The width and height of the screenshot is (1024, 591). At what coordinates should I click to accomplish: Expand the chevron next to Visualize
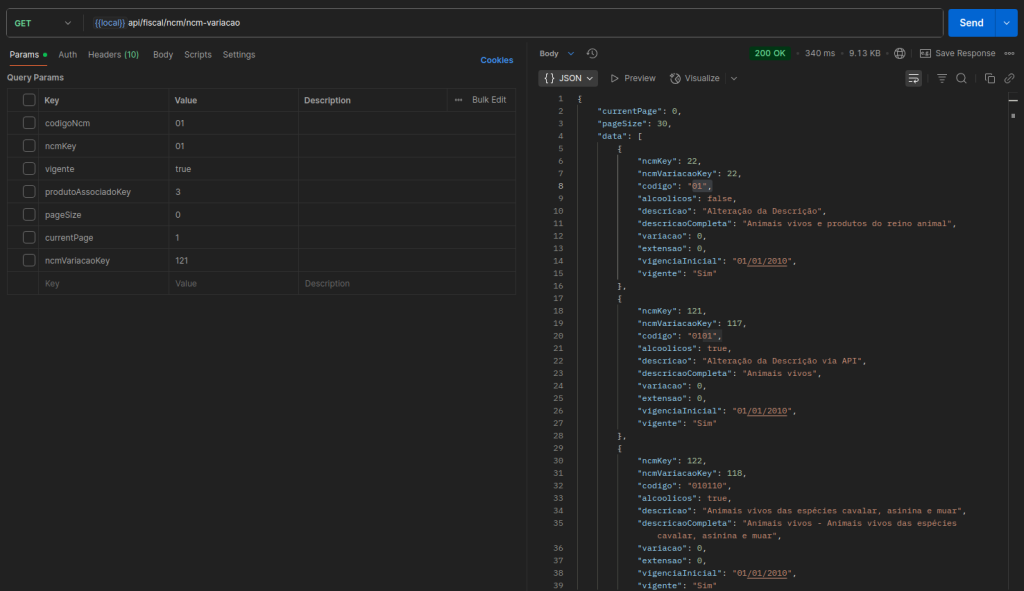click(734, 78)
